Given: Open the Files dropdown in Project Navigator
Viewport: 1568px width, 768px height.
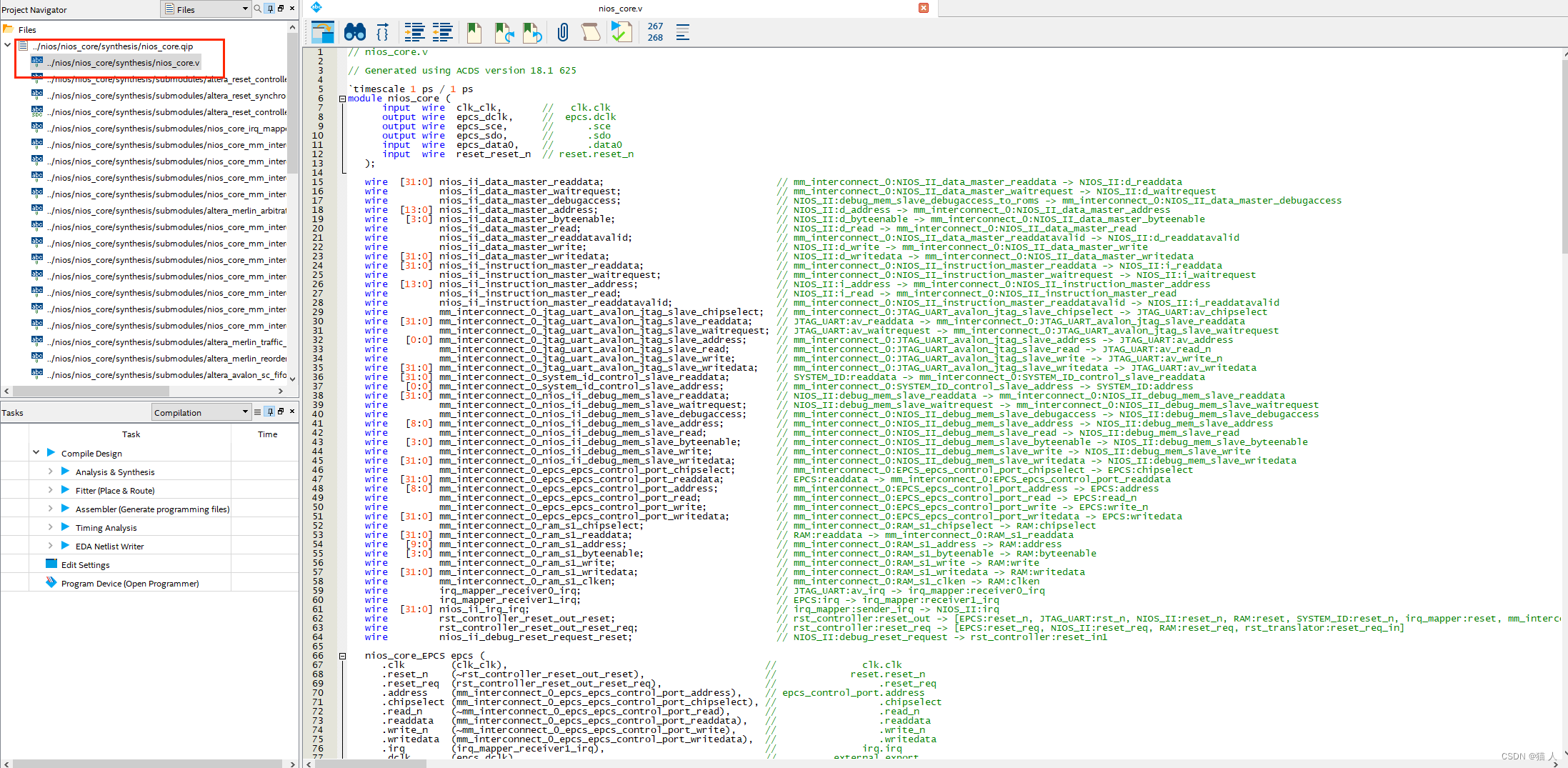Looking at the screenshot, I should point(206,9).
